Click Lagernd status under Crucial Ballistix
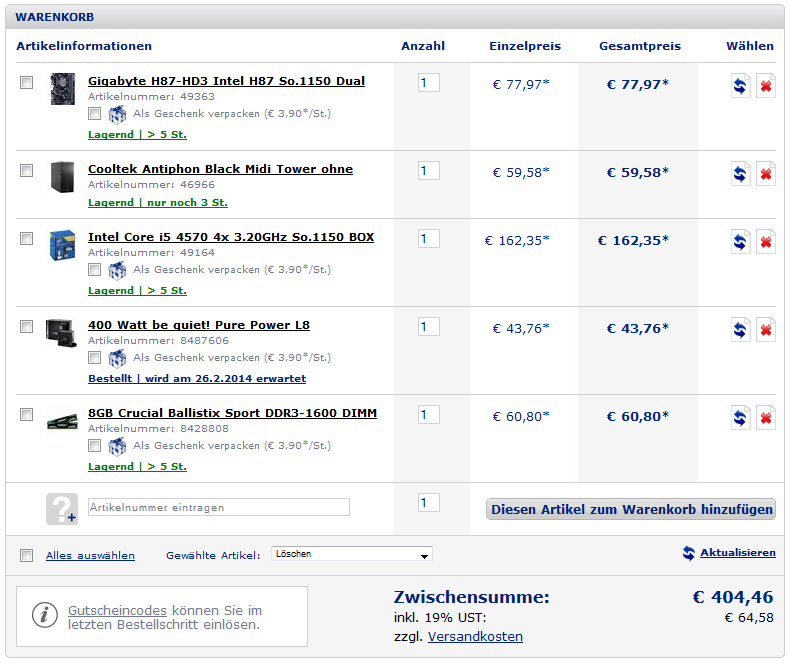Screen dimensions: 789x664 click(x=137, y=467)
